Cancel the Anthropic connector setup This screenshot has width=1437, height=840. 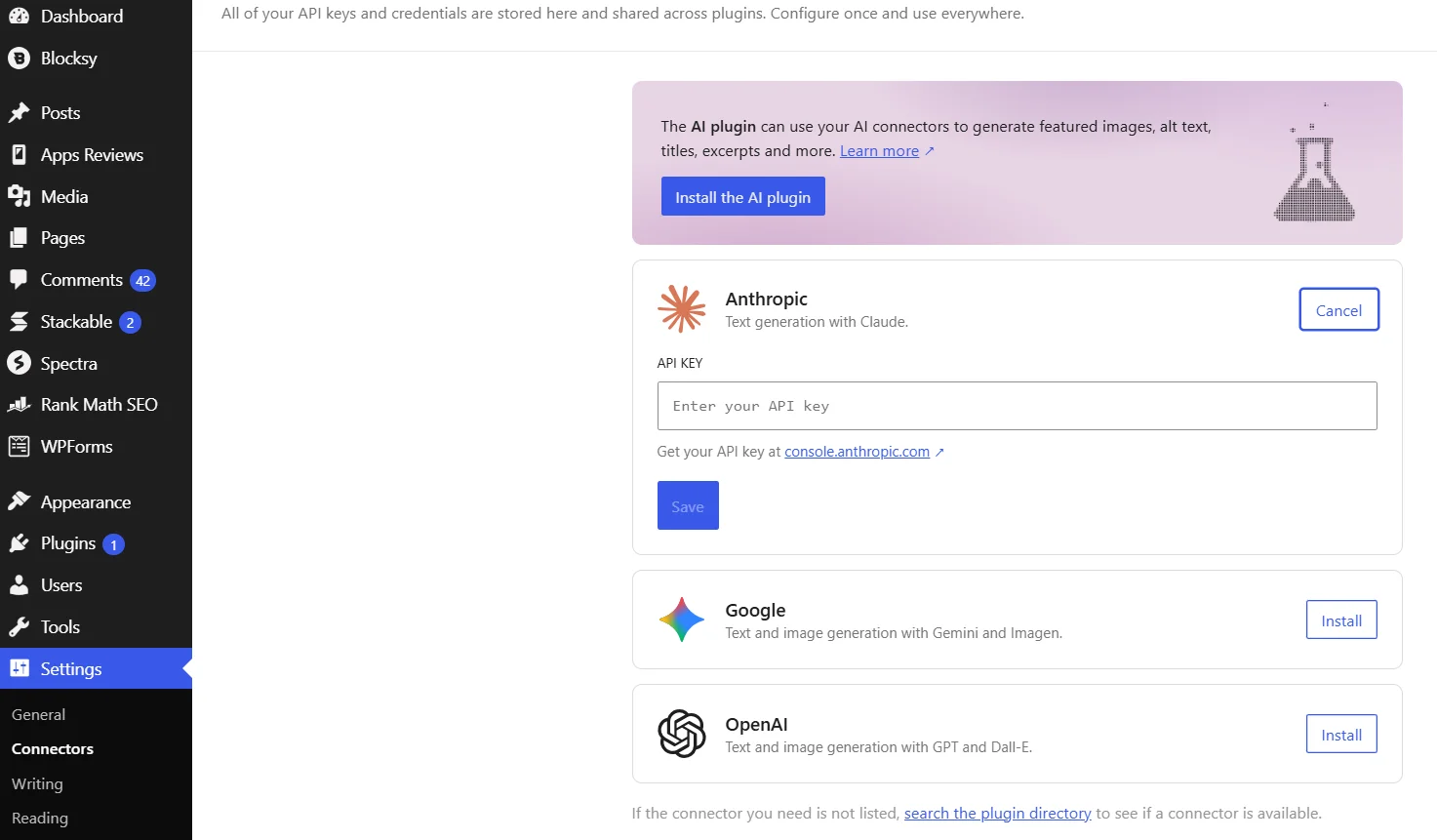pyautogui.click(x=1338, y=310)
